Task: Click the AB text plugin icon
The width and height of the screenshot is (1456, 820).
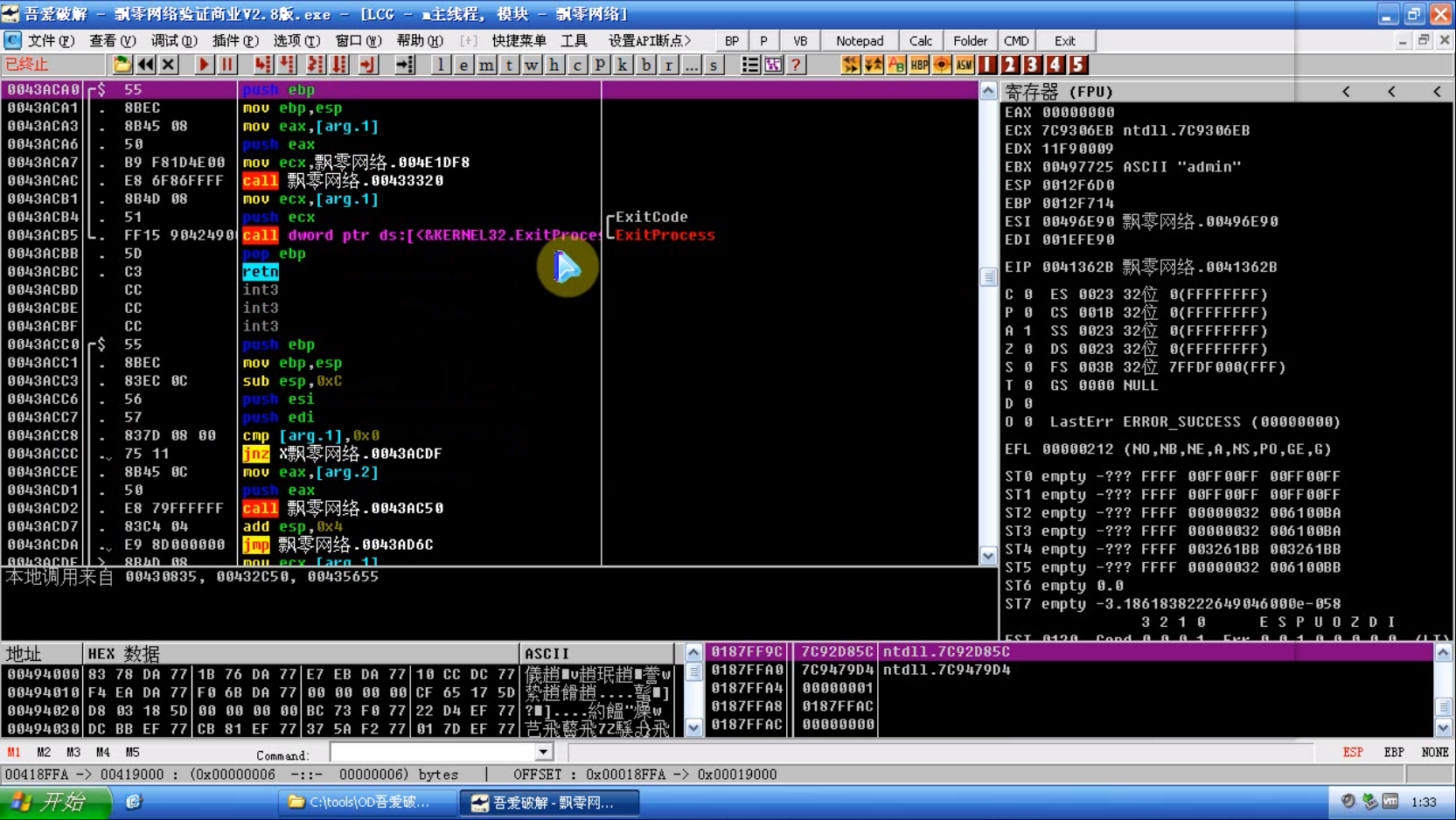Action: coord(896,65)
